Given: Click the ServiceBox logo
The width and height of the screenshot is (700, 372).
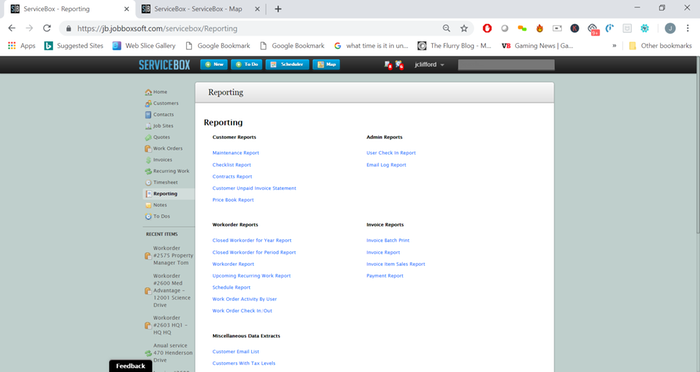Looking at the screenshot, I should 164,65.
